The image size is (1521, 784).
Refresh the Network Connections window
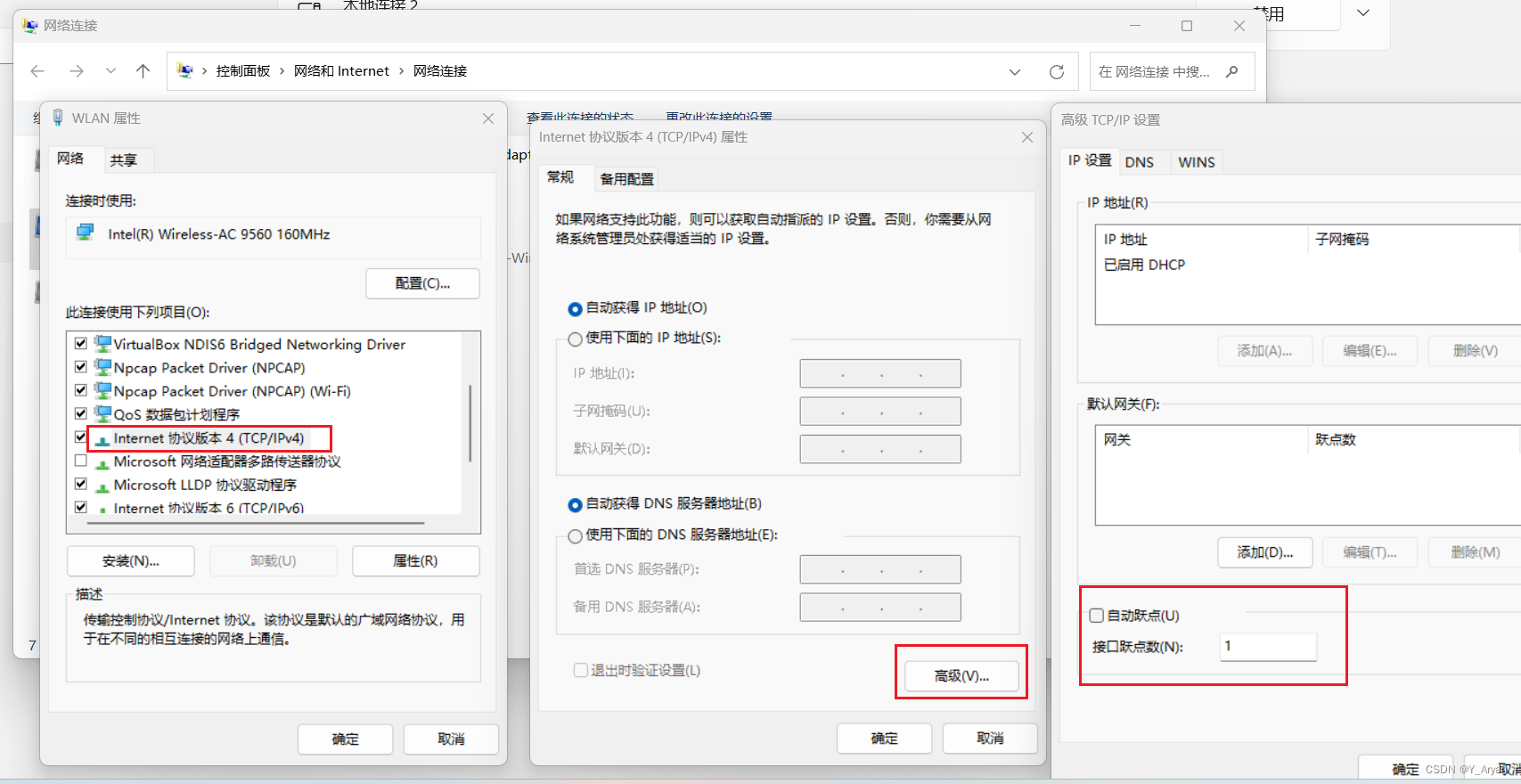tap(1057, 72)
